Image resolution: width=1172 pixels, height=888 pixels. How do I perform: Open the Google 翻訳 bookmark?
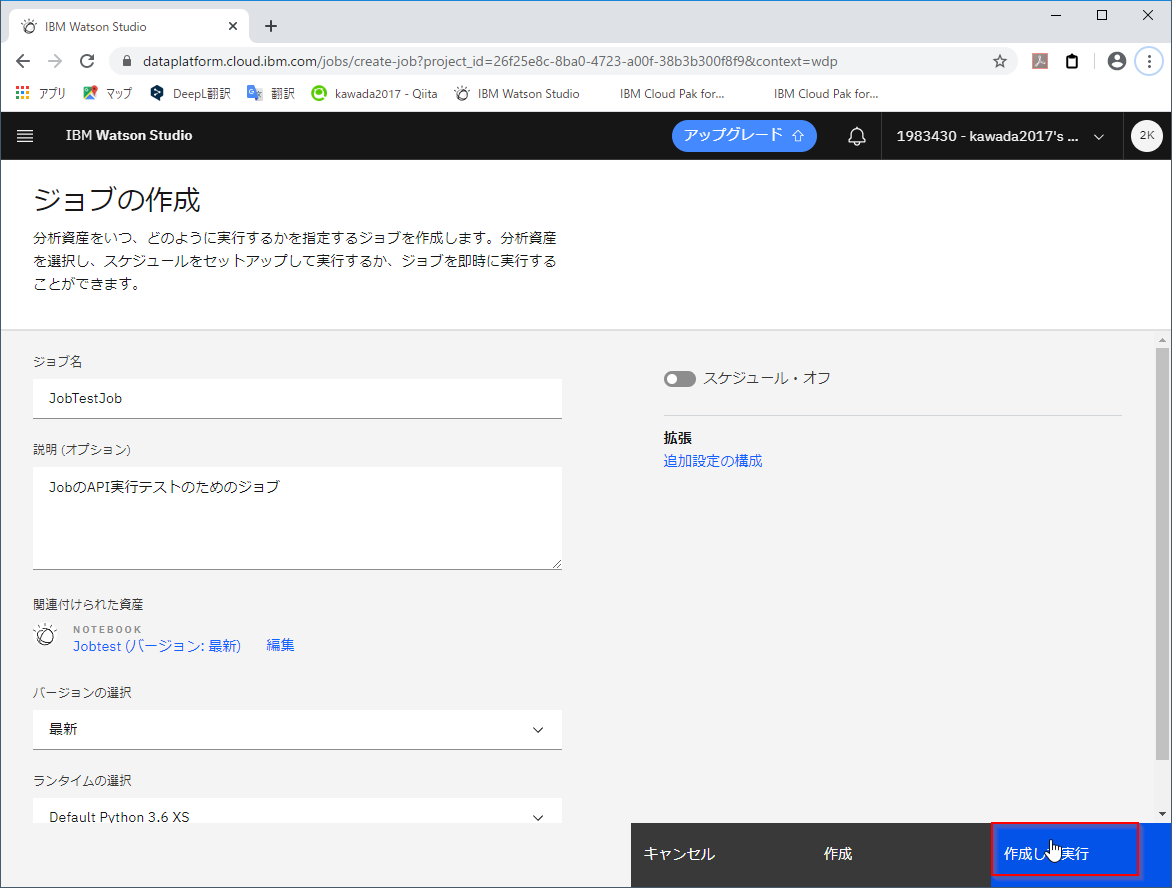271,93
